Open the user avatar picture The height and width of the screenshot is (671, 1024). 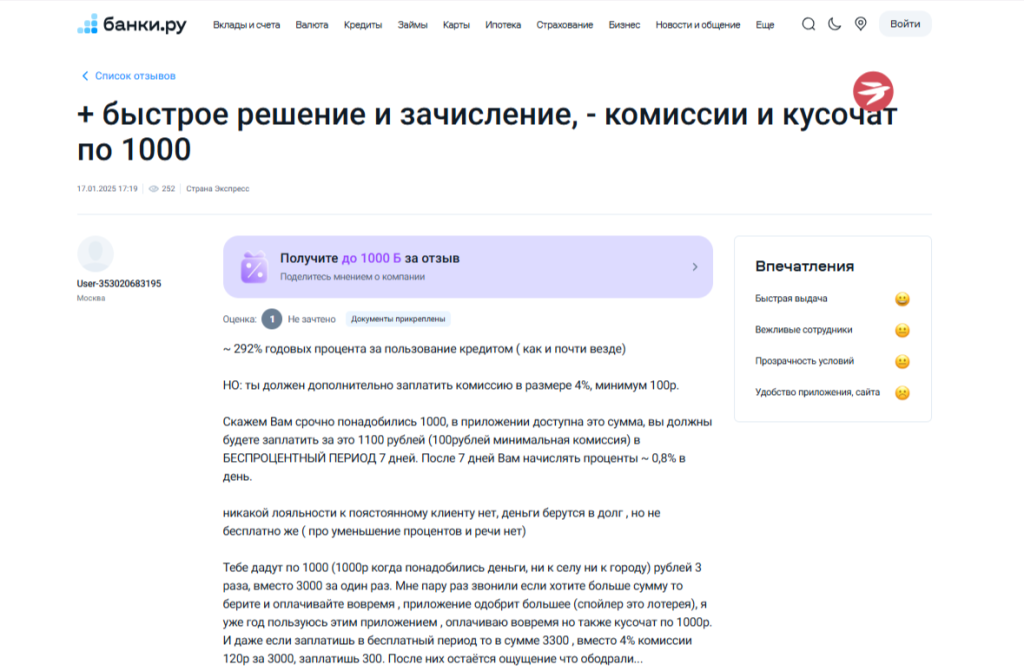point(95,254)
